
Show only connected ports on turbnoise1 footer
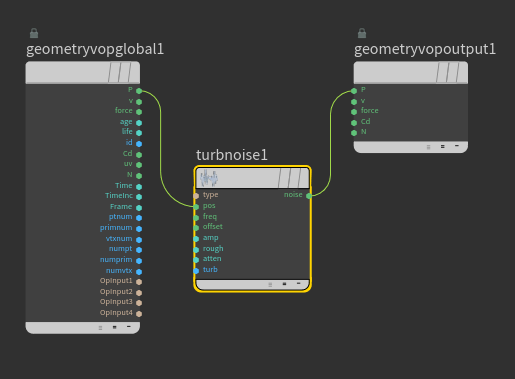(284, 284)
